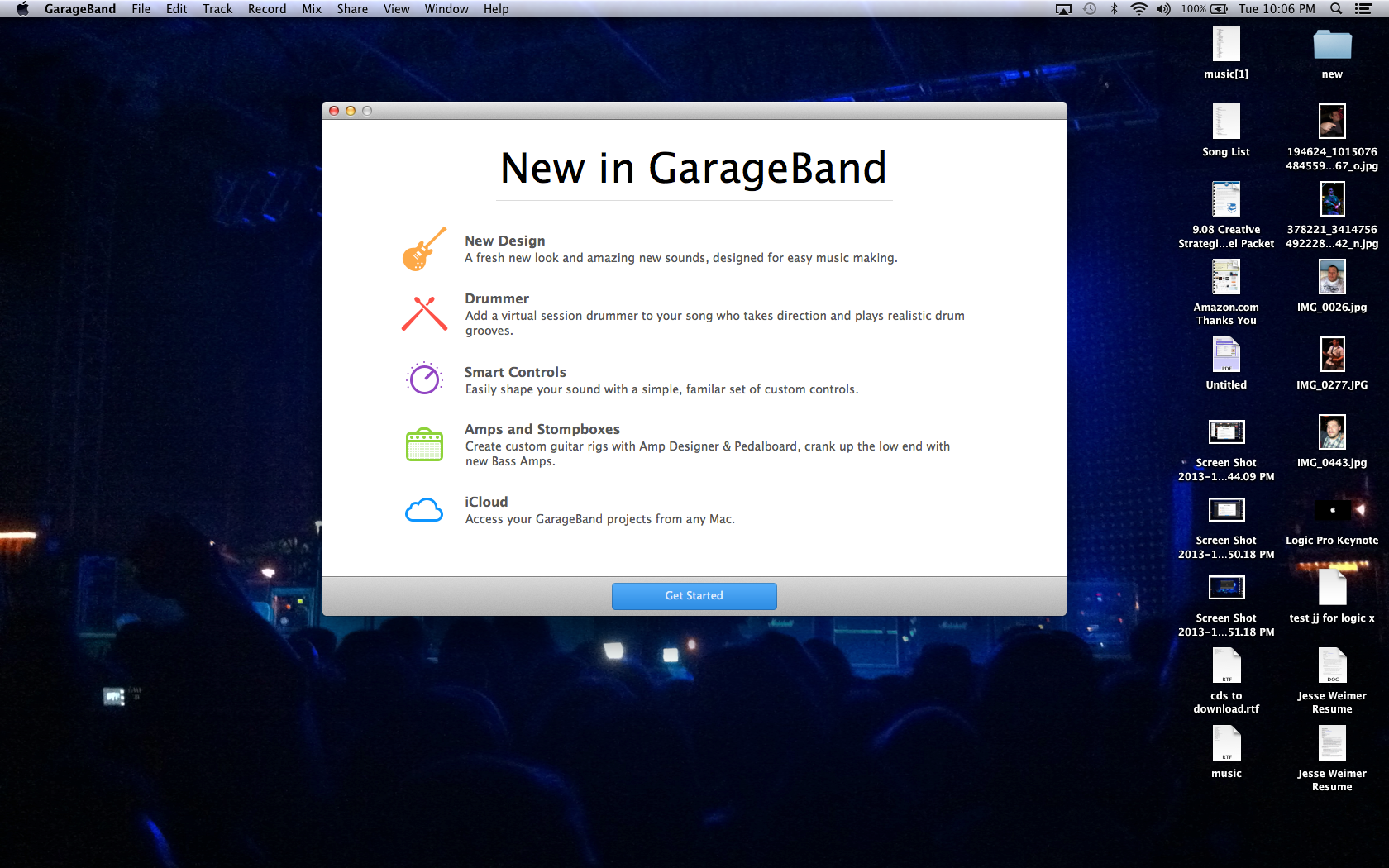
Task: Open the Record menu
Action: click(x=267, y=9)
